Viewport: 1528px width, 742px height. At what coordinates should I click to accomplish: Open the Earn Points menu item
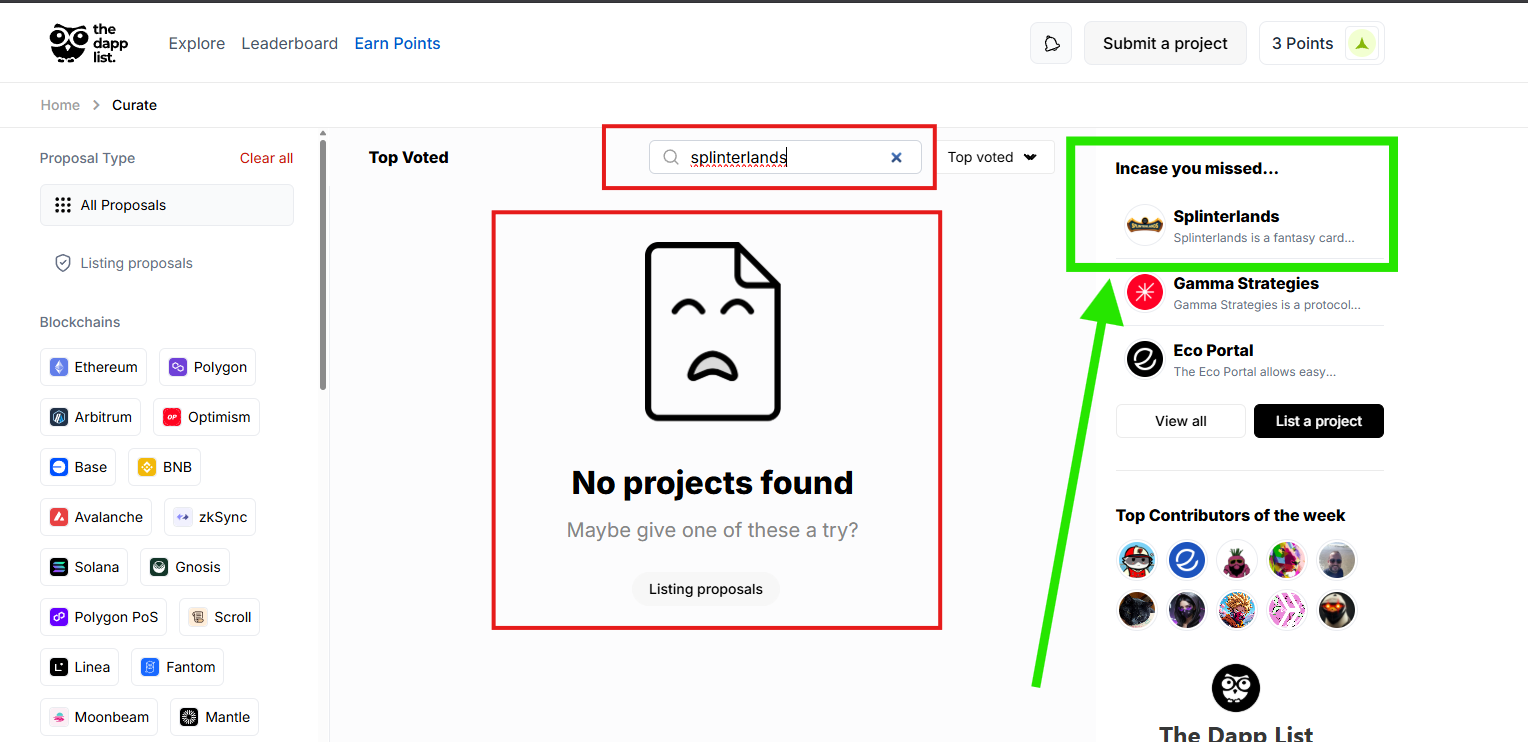point(397,43)
